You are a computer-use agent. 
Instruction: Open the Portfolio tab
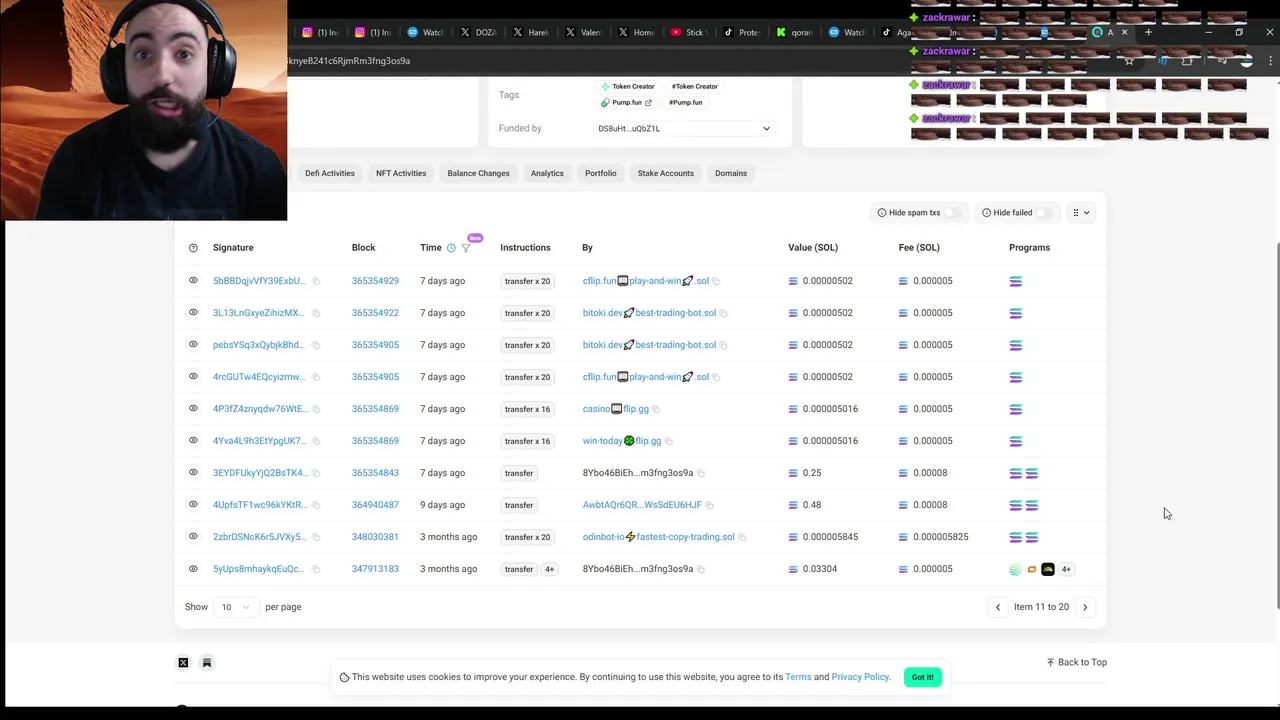[600, 173]
